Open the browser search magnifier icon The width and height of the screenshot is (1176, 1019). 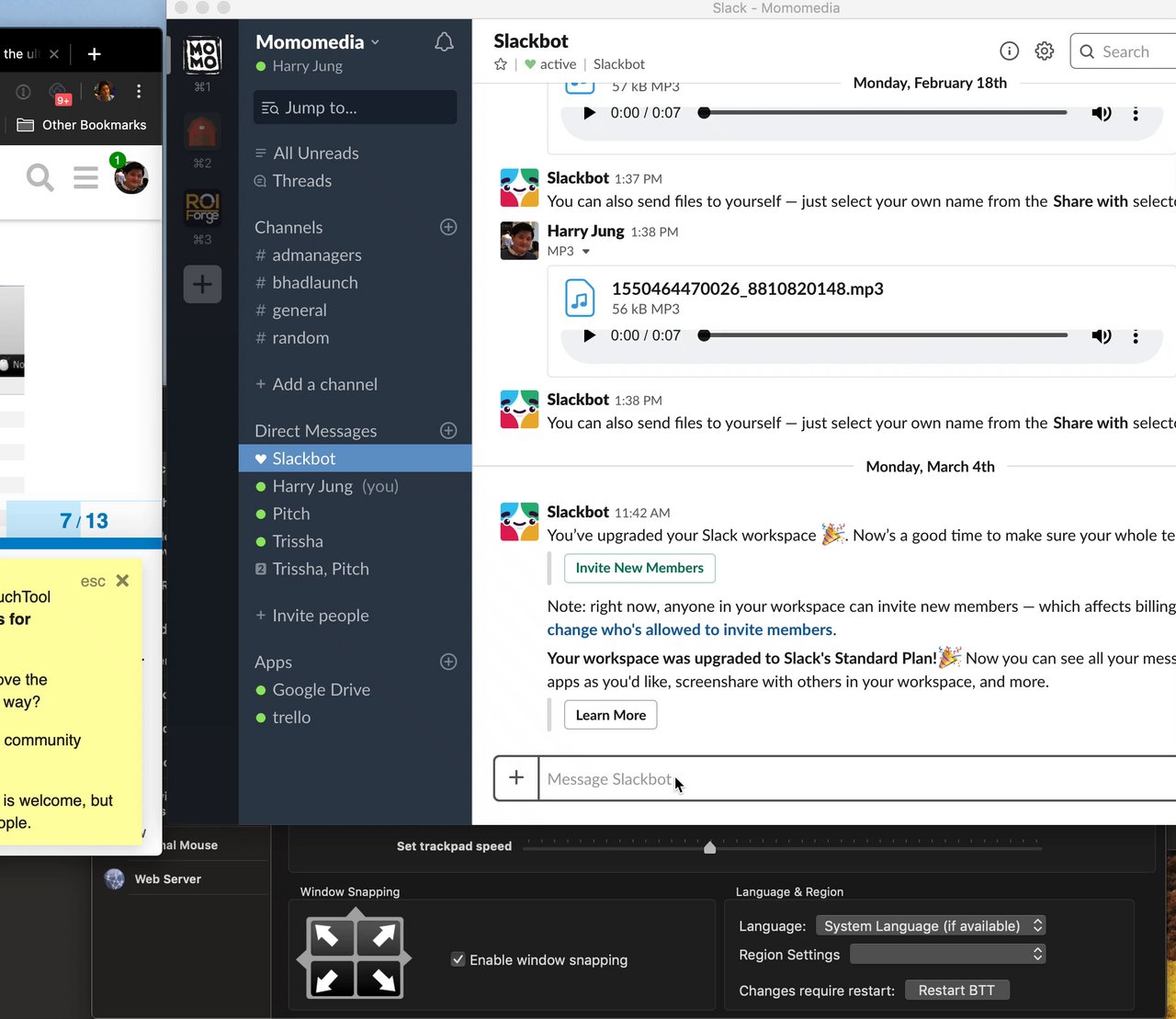coord(40,177)
